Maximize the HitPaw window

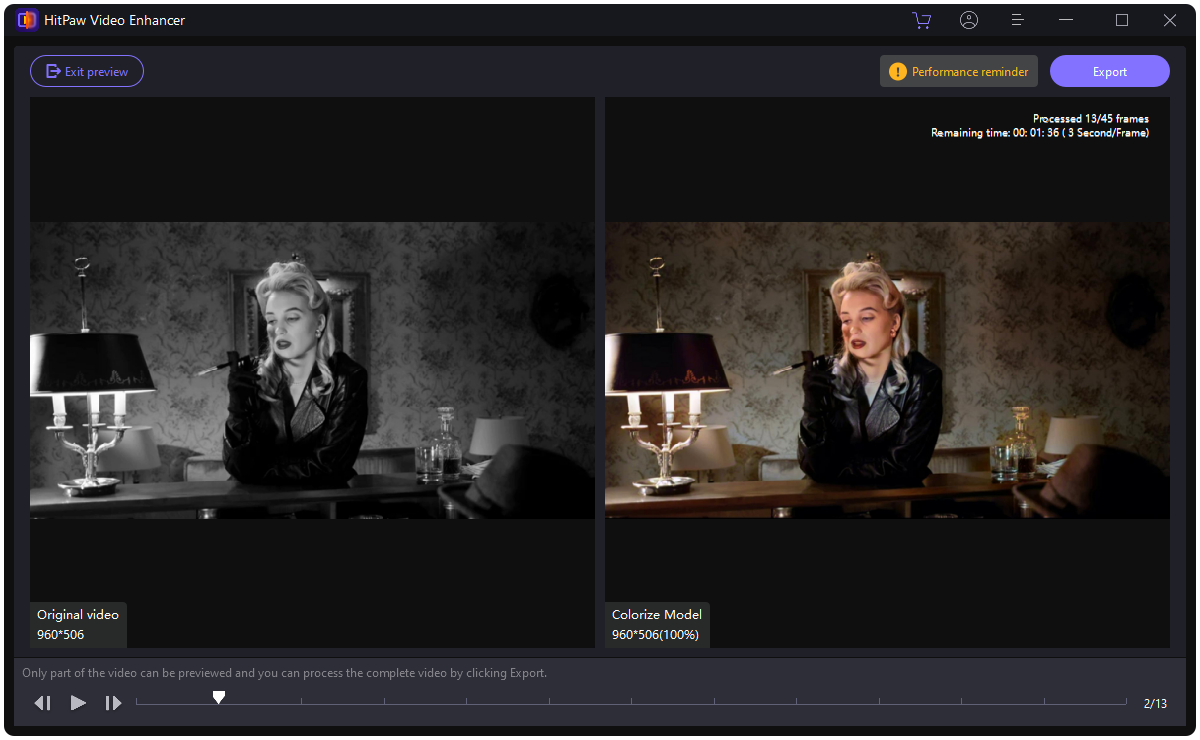(1122, 20)
